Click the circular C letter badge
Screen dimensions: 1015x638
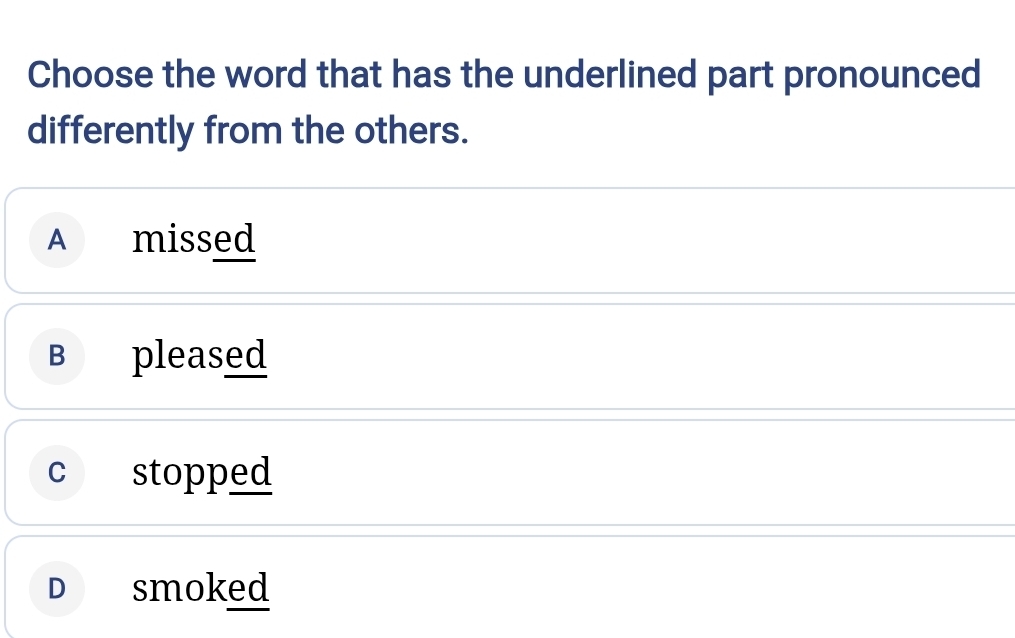click(57, 472)
